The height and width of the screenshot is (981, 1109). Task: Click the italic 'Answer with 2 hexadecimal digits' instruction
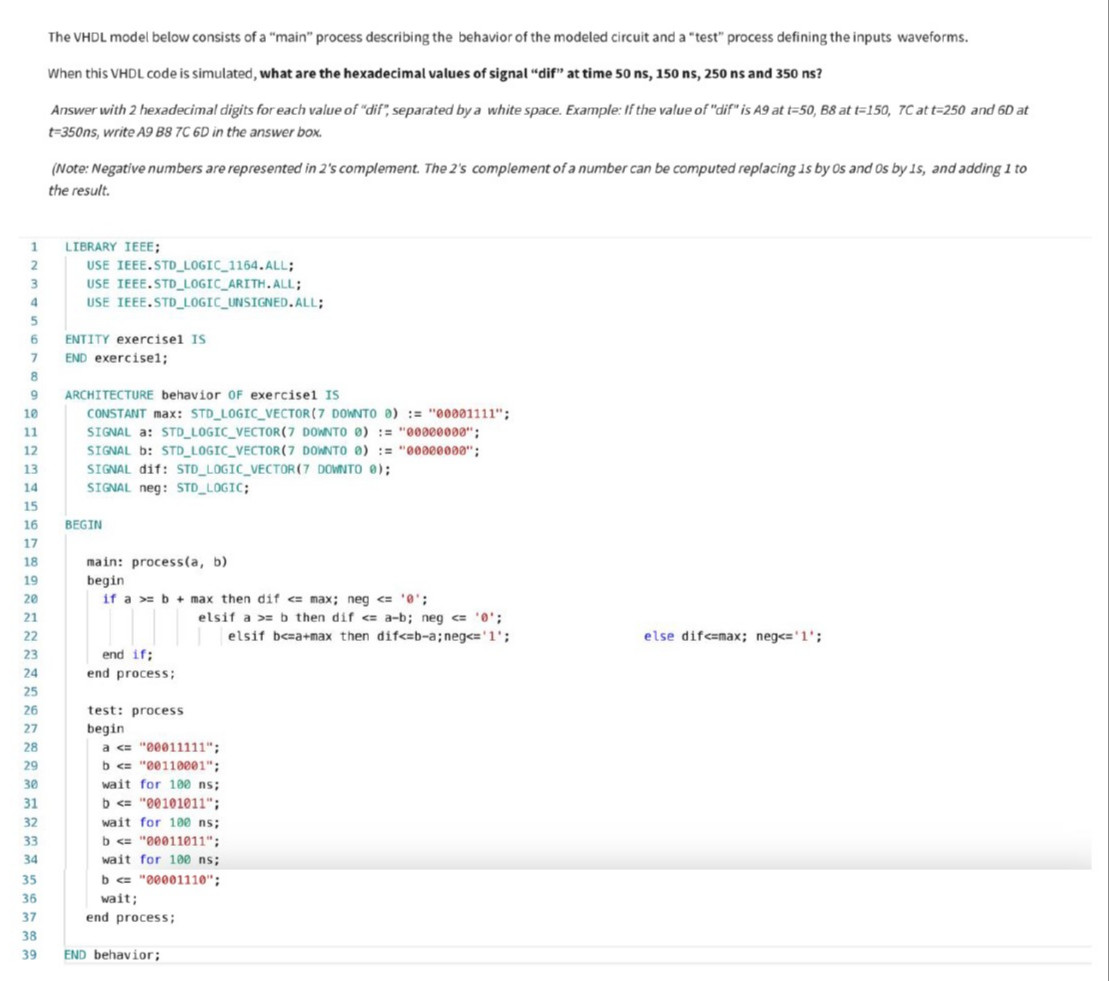click(x=539, y=121)
